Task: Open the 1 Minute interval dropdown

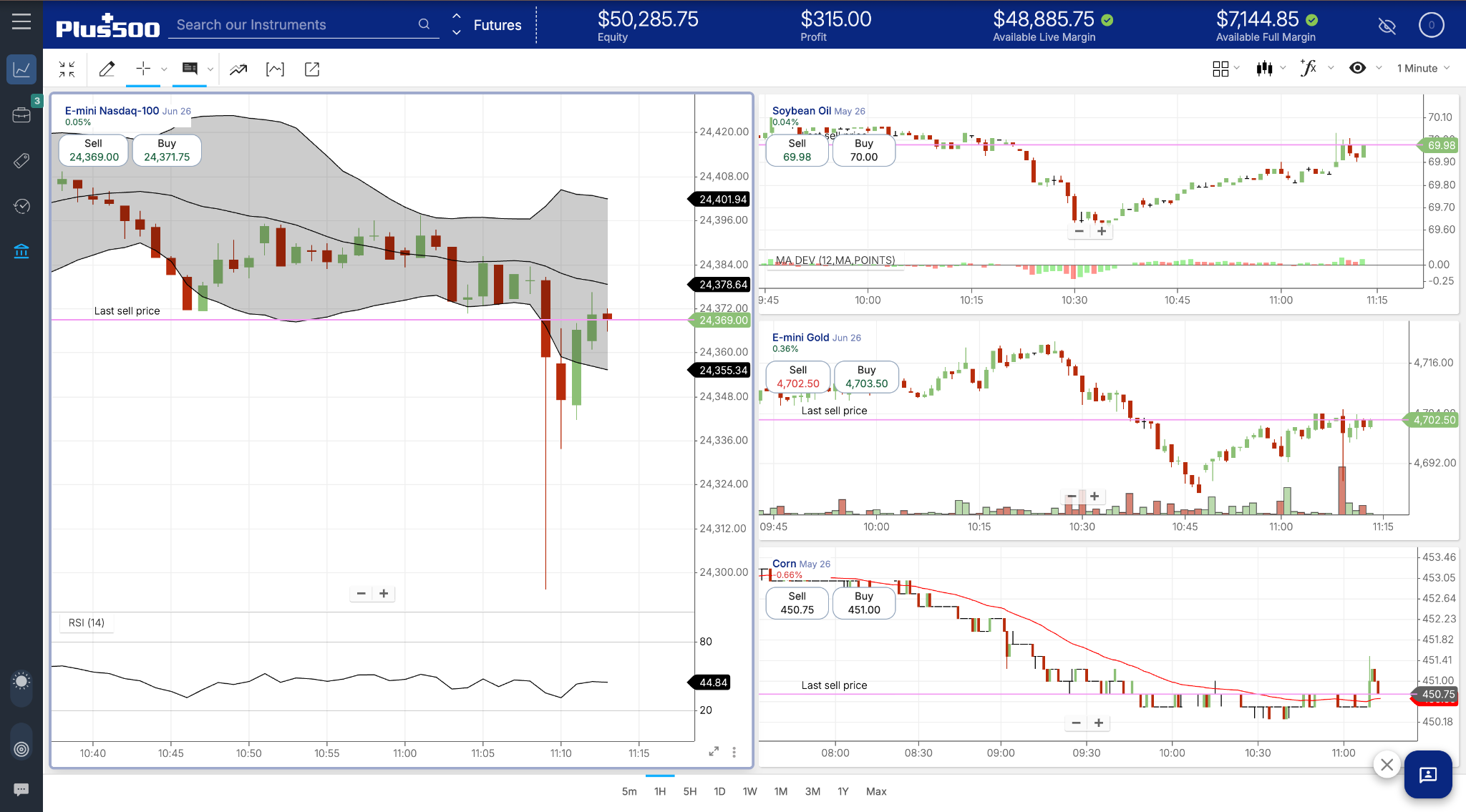Action: tap(1423, 69)
